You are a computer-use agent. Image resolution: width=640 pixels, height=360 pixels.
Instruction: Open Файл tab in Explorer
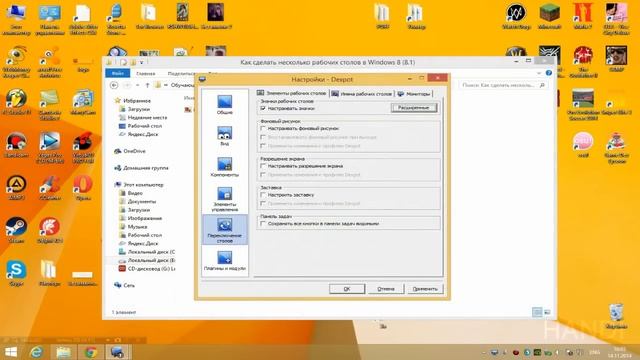pyautogui.click(x=118, y=73)
